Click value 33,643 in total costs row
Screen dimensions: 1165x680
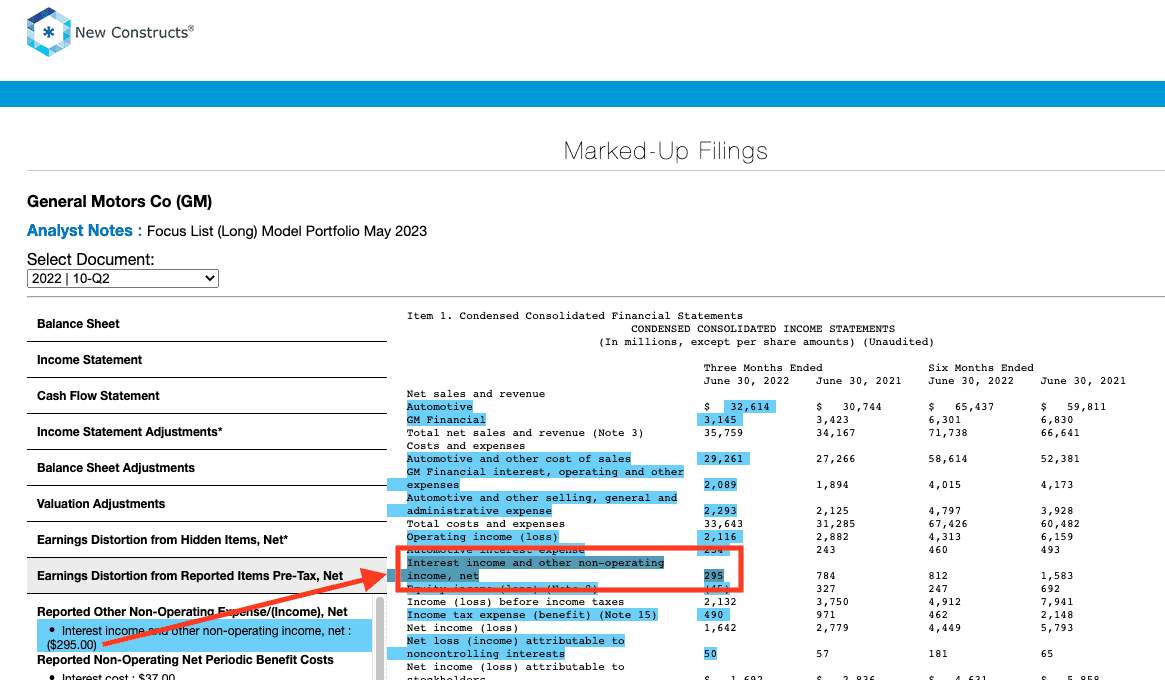pyautogui.click(x=723, y=524)
